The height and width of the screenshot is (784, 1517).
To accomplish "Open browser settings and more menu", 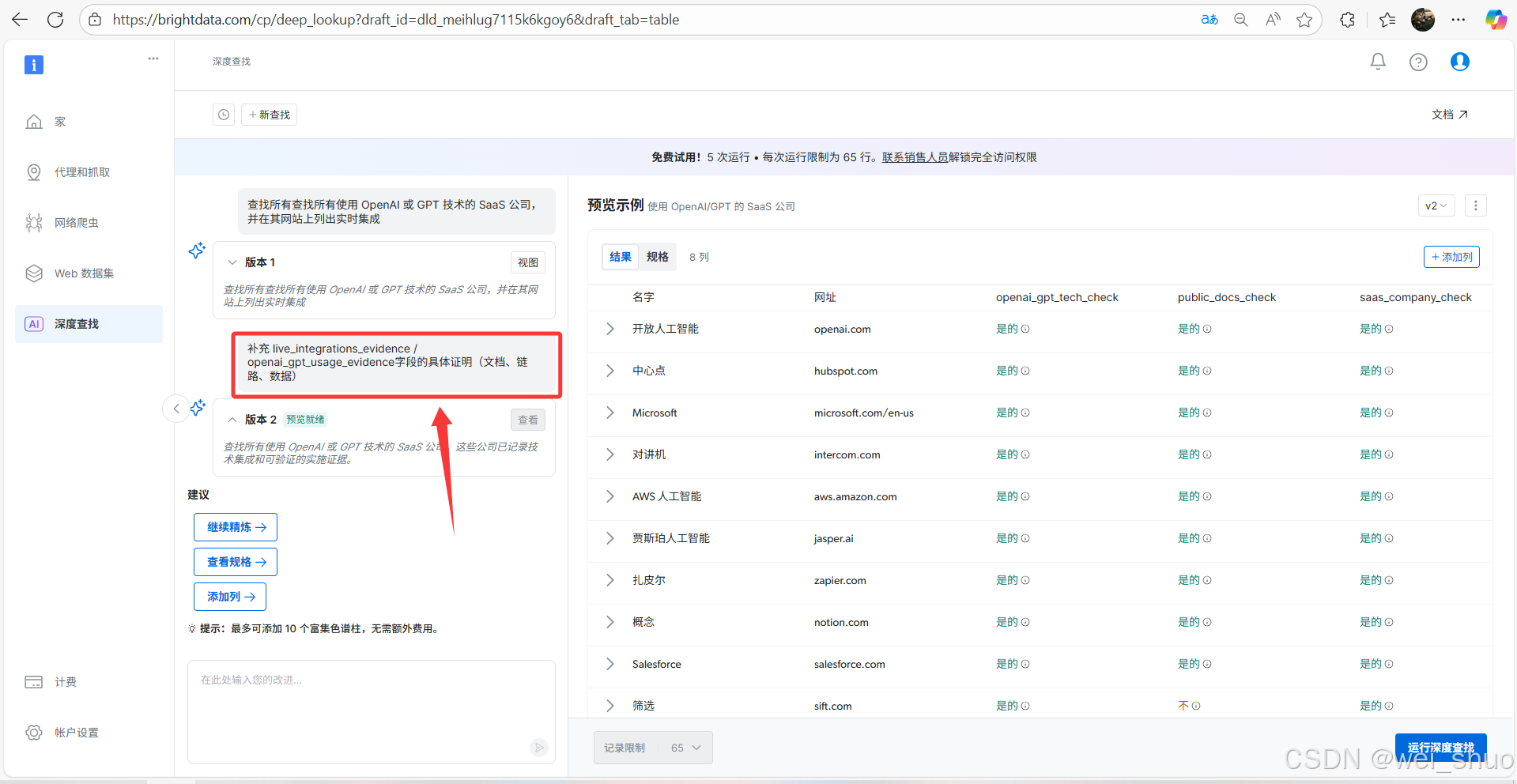I will [1459, 20].
